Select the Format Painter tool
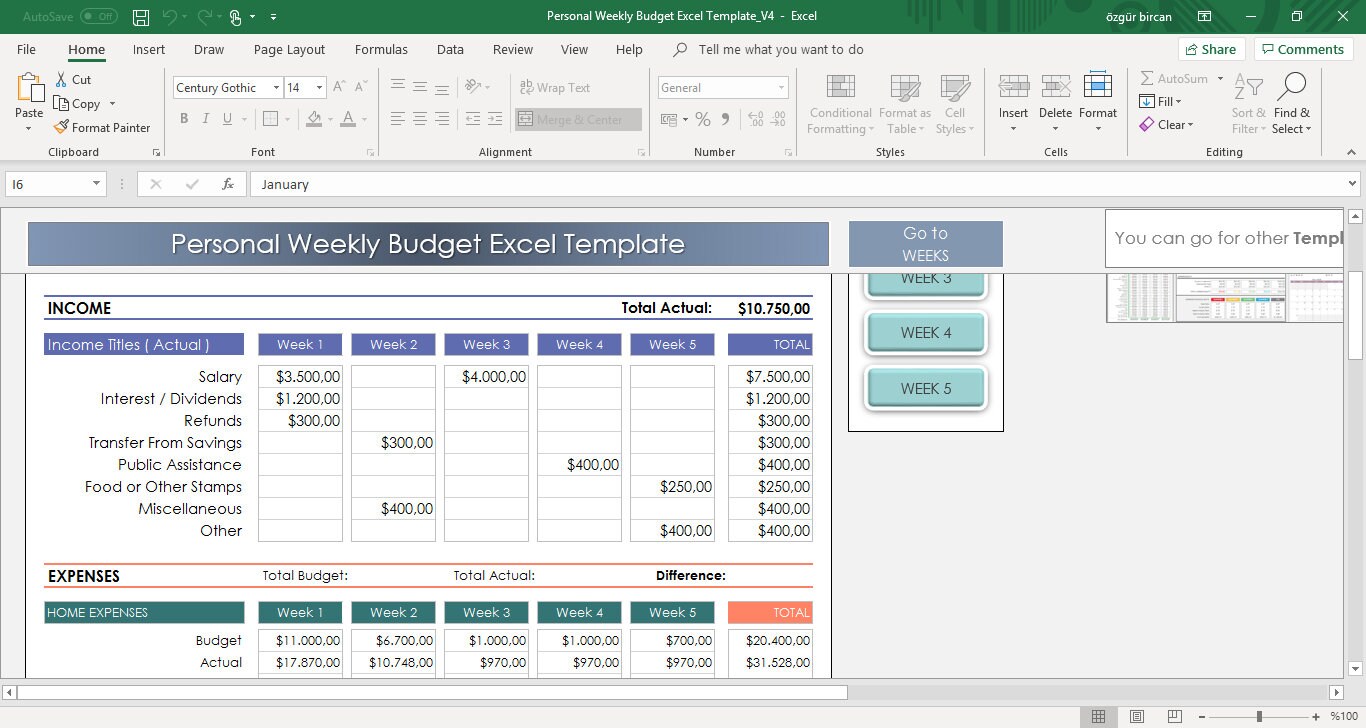 click(x=103, y=127)
